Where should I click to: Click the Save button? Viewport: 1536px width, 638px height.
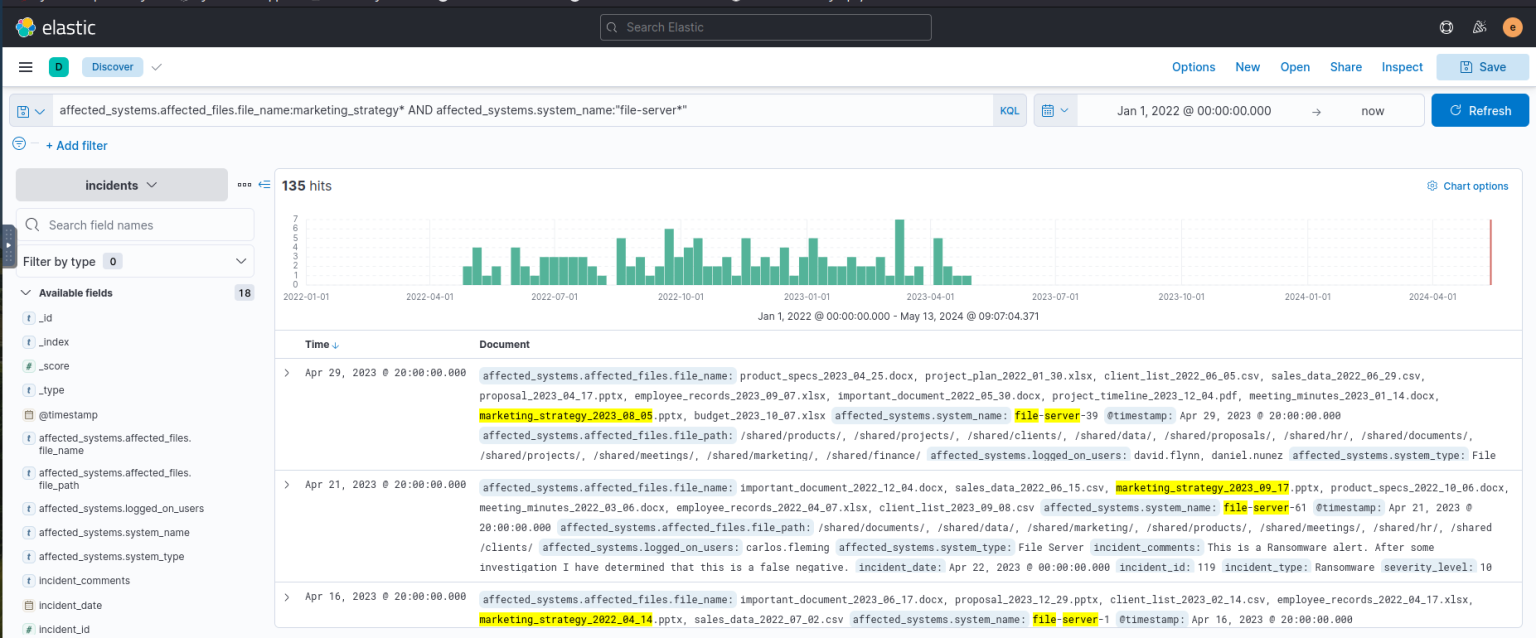(1482, 67)
